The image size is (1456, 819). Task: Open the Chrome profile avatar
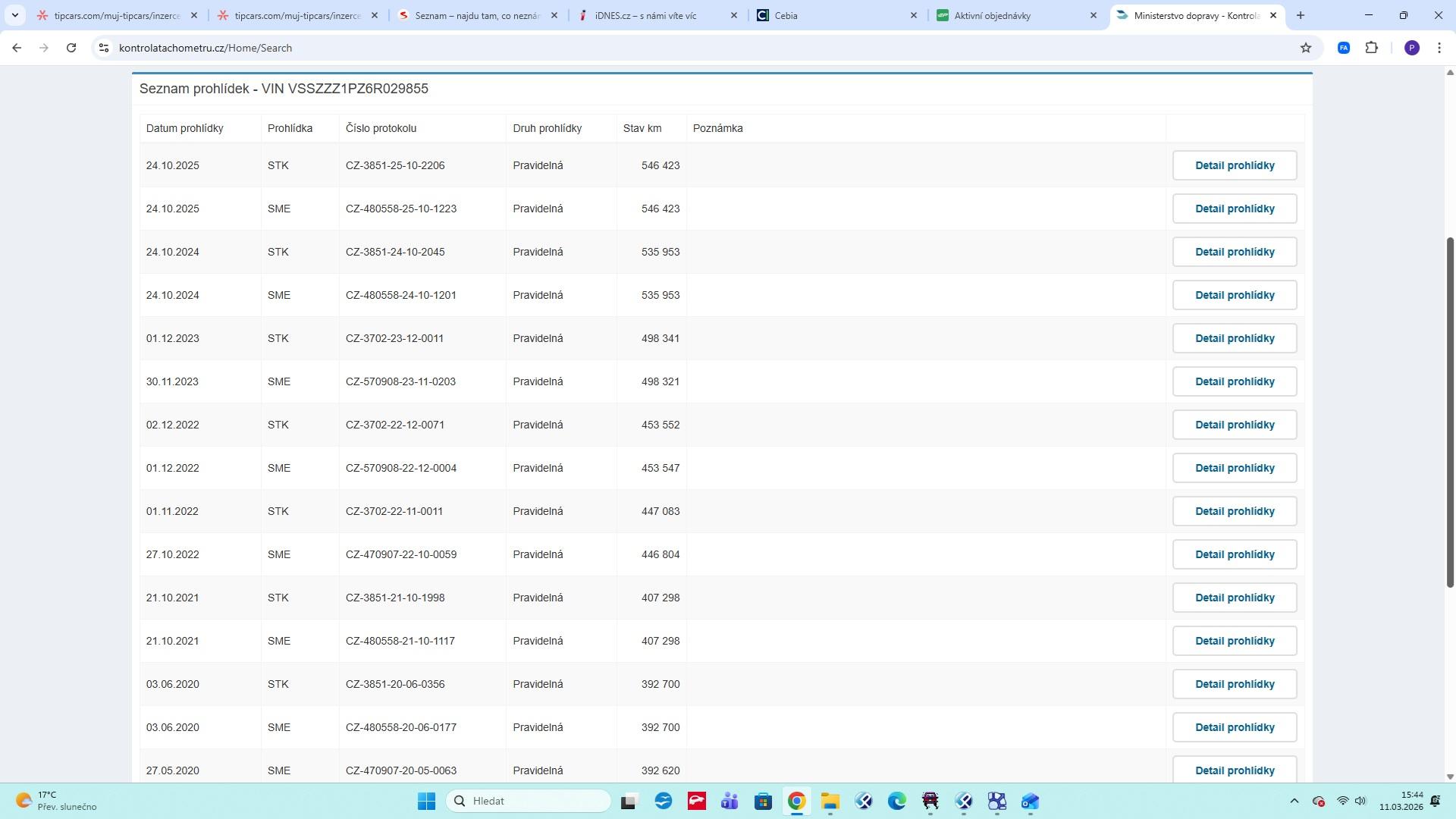pyautogui.click(x=1411, y=48)
